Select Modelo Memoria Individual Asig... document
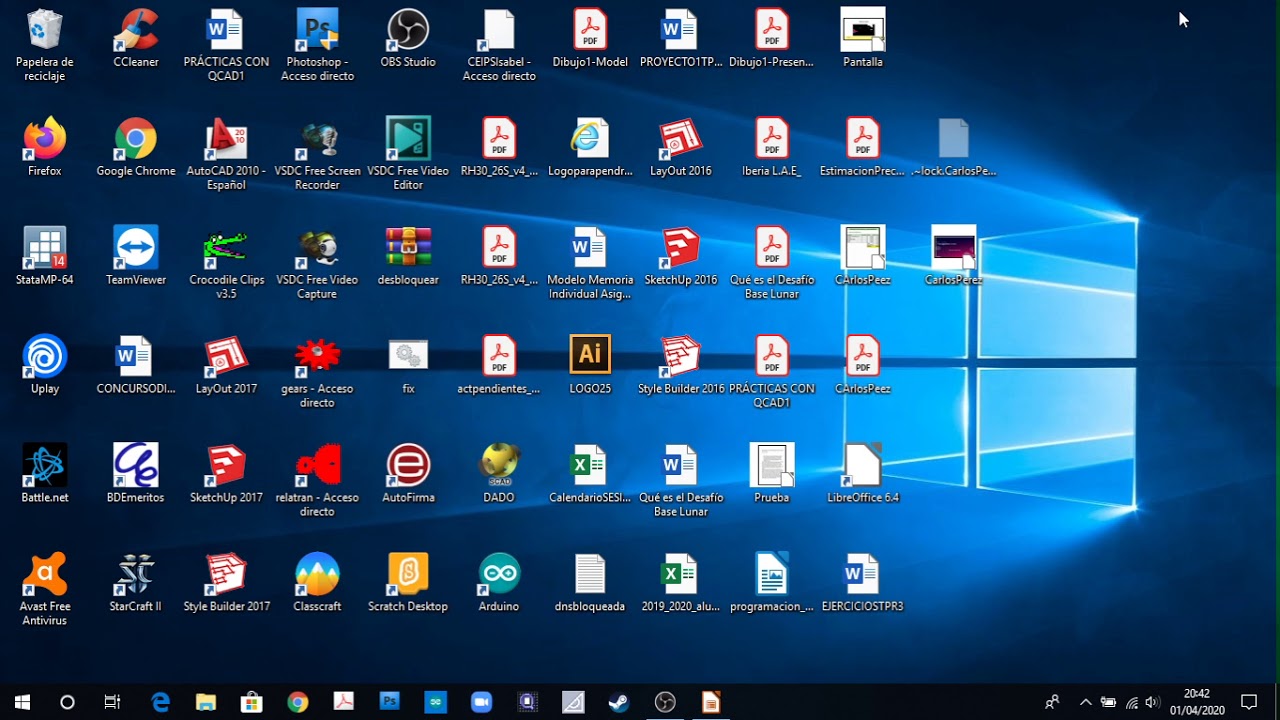 [x=590, y=248]
